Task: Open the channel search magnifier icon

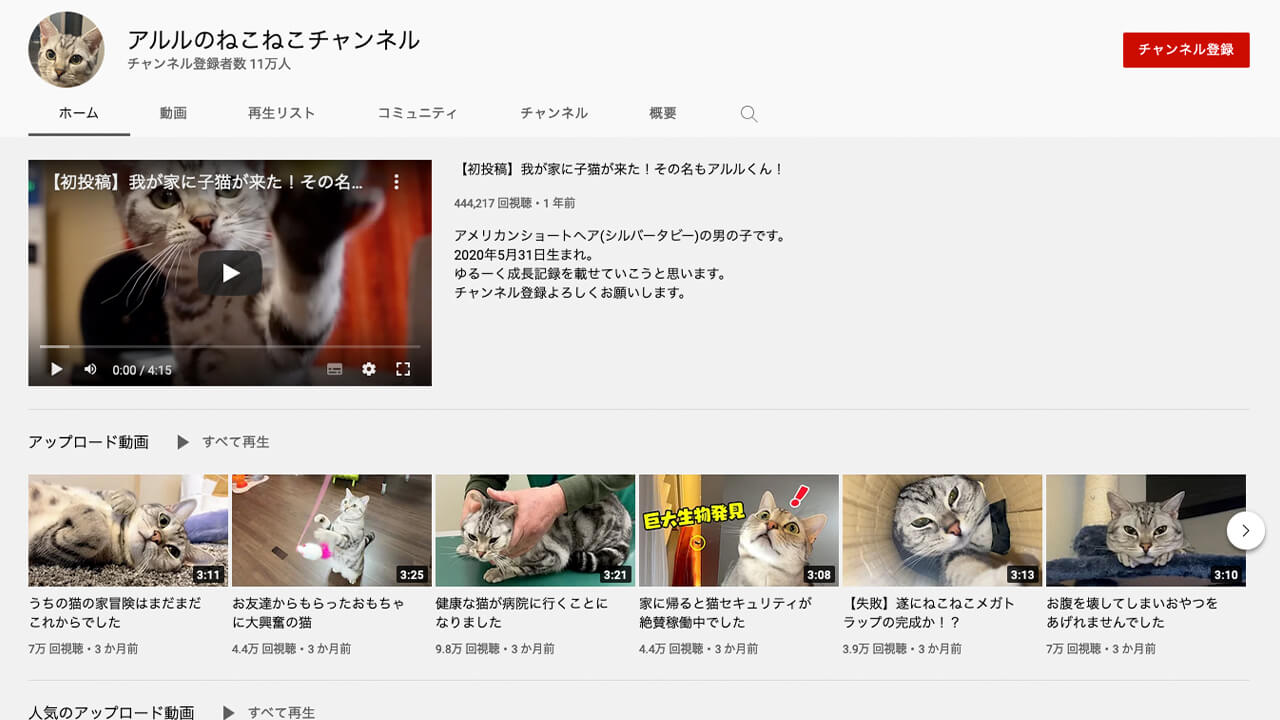Action: [748, 114]
